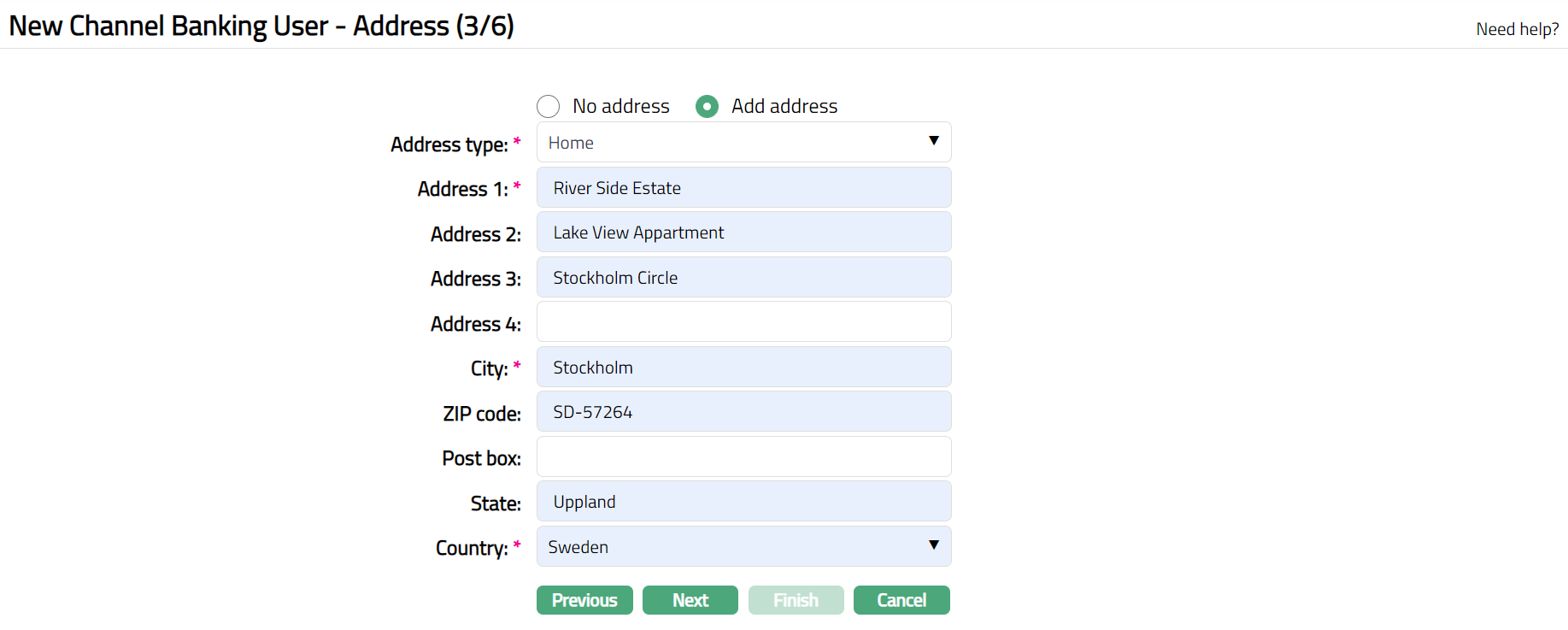
Task: Select the No address radio button
Action: [x=548, y=106]
